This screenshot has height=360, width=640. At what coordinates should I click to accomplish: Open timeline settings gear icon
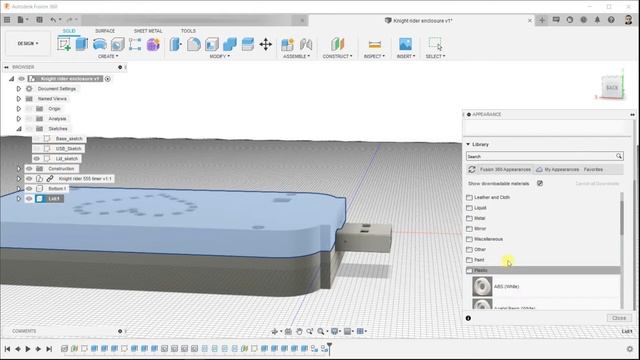630,349
